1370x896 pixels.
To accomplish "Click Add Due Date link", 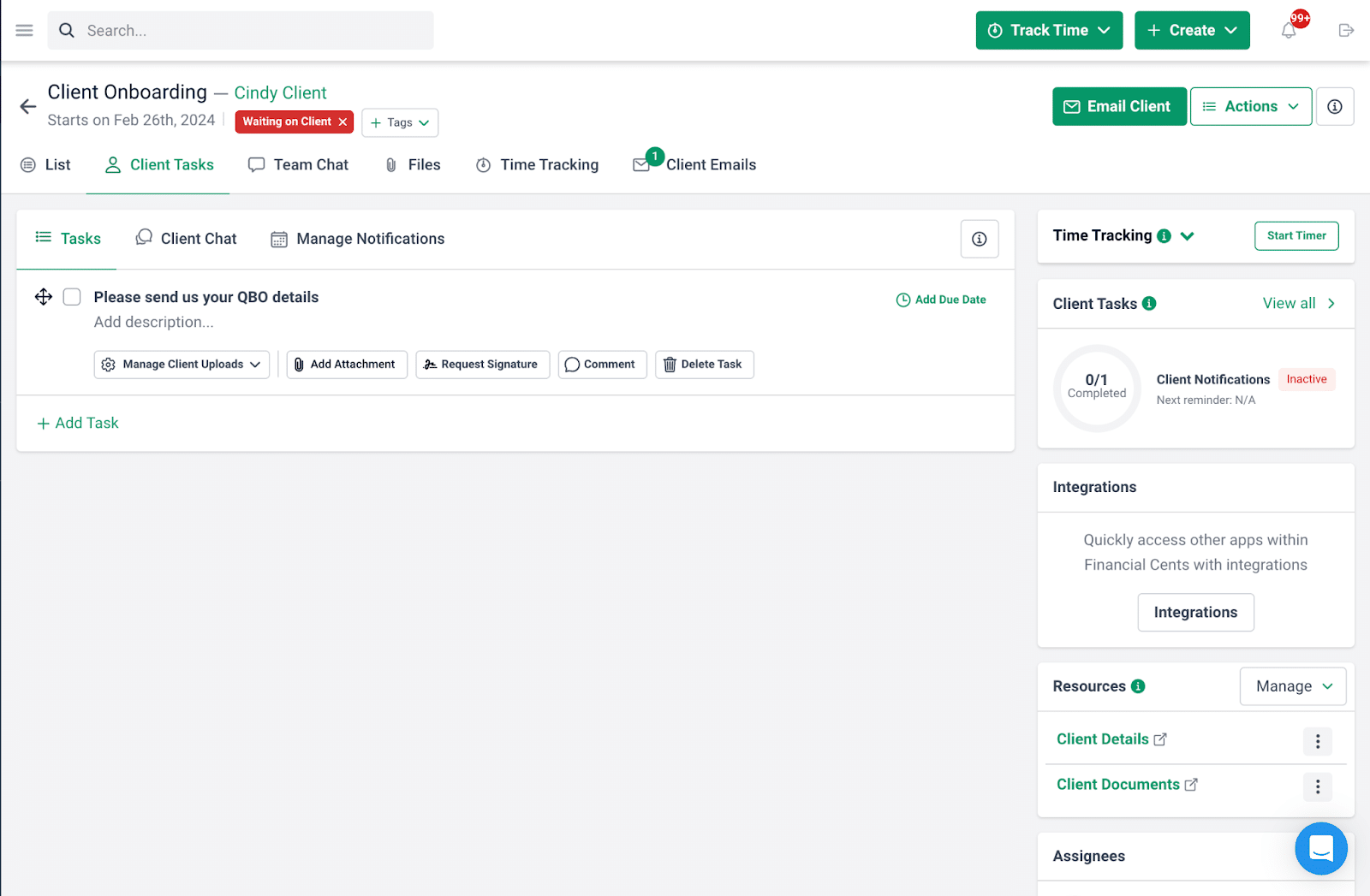I will tap(941, 300).
